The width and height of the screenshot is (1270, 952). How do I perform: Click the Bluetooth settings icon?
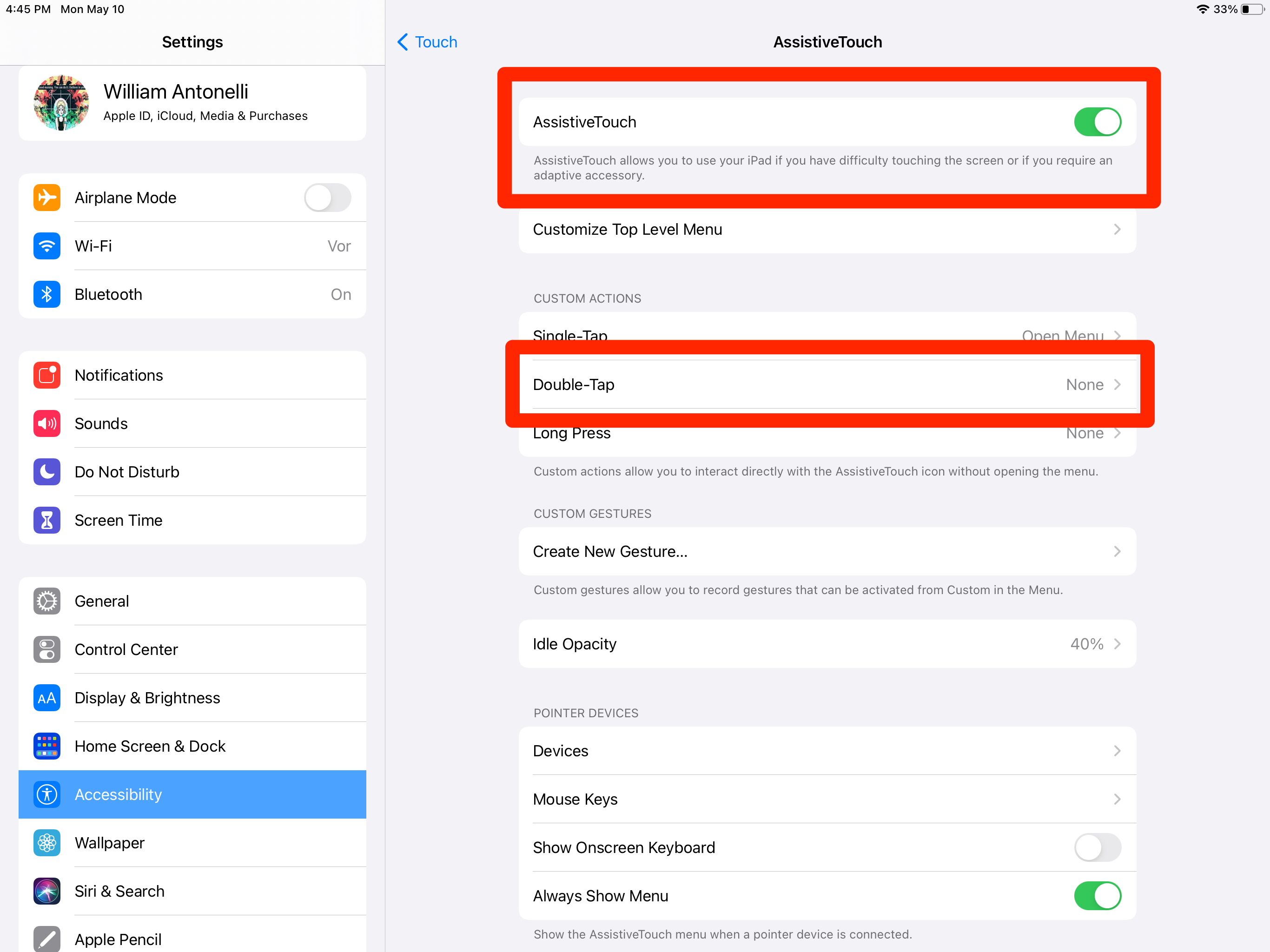coord(48,294)
